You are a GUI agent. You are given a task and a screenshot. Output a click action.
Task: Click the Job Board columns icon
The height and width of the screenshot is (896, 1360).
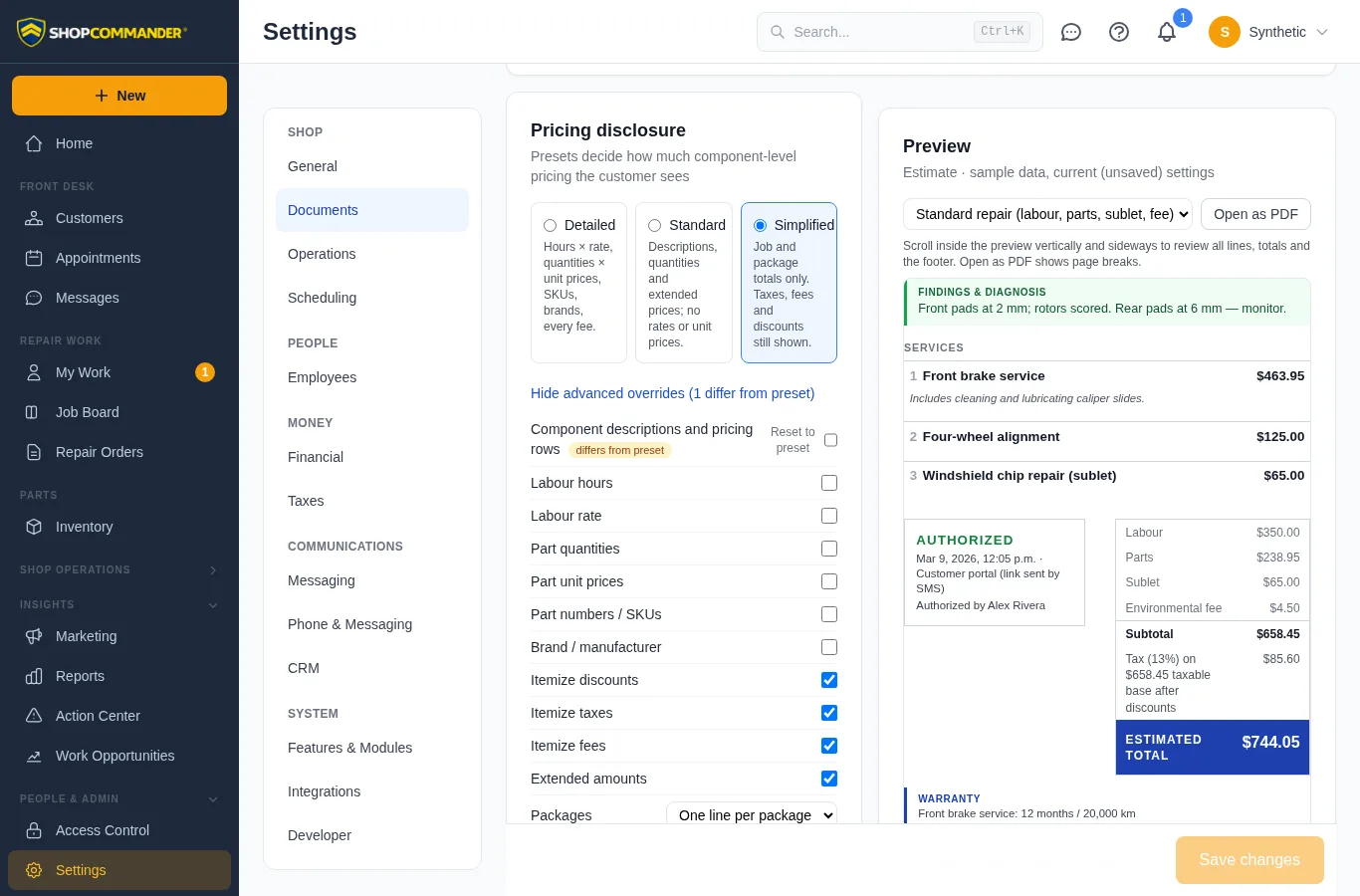click(34, 412)
